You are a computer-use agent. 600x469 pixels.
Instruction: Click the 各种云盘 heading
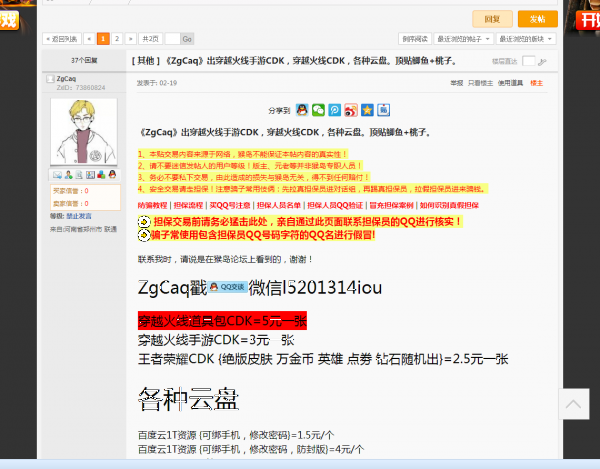tap(189, 399)
